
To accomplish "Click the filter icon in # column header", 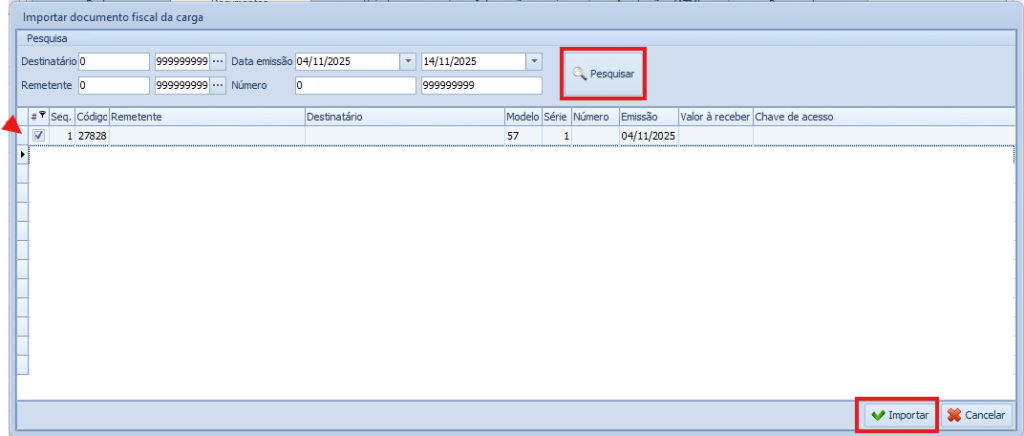I will pyautogui.click(x=42, y=116).
